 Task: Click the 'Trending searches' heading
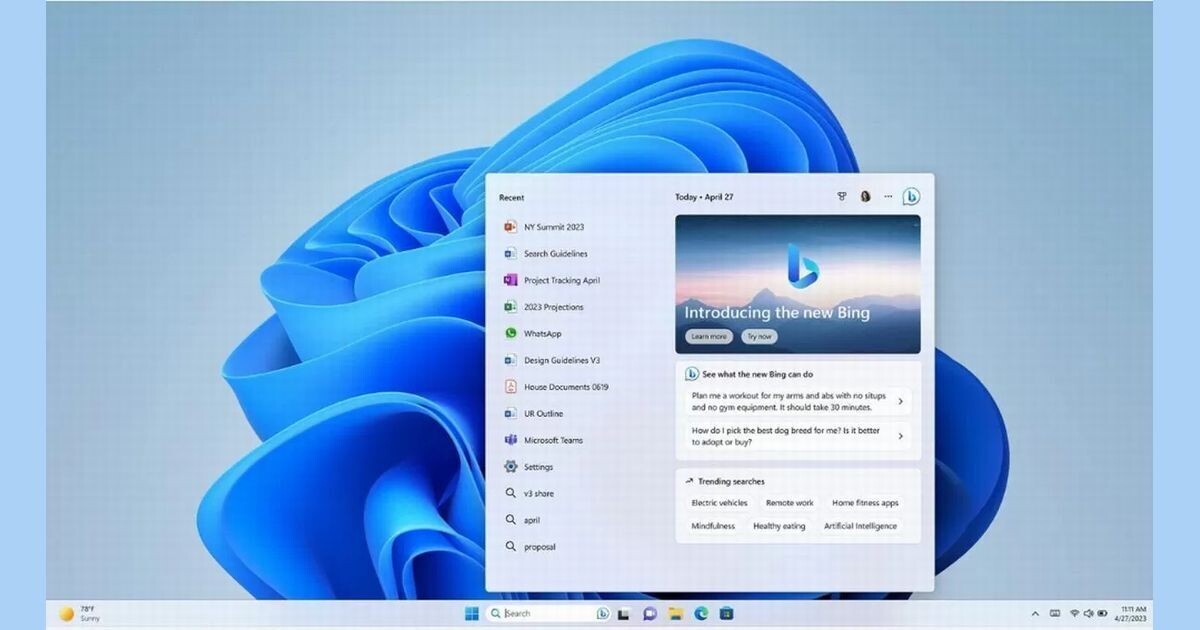tap(731, 481)
